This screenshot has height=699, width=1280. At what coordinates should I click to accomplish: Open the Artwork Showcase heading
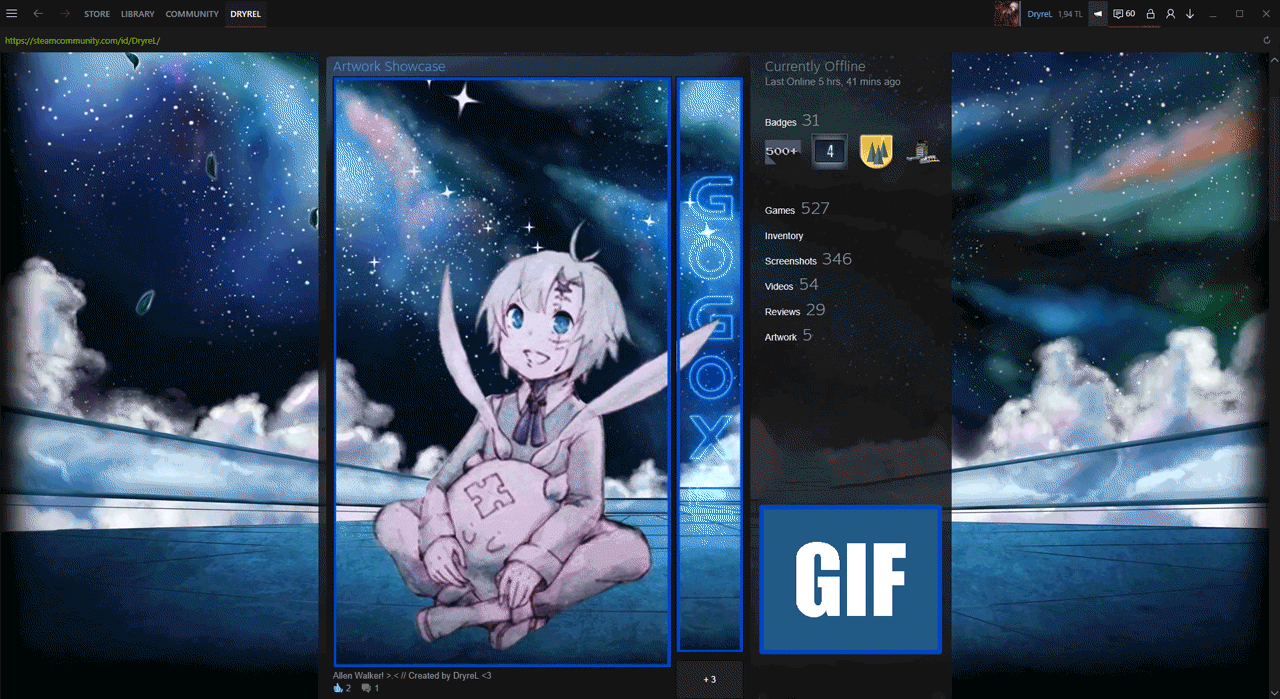(389, 66)
